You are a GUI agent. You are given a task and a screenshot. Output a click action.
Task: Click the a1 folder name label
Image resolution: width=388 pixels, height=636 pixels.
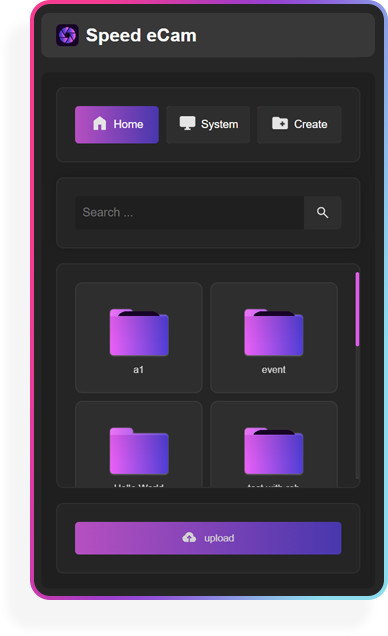(139, 370)
